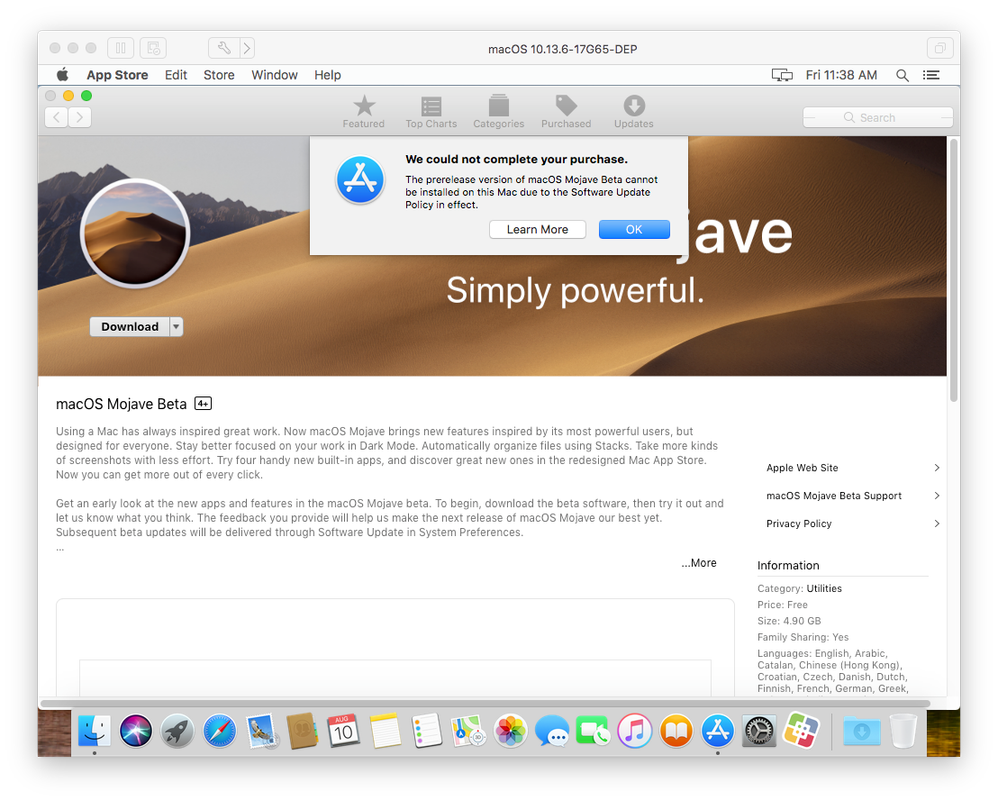Expand the dropdown arrow beside Download
This screenshot has height=802, width=998.
pos(176,327)
